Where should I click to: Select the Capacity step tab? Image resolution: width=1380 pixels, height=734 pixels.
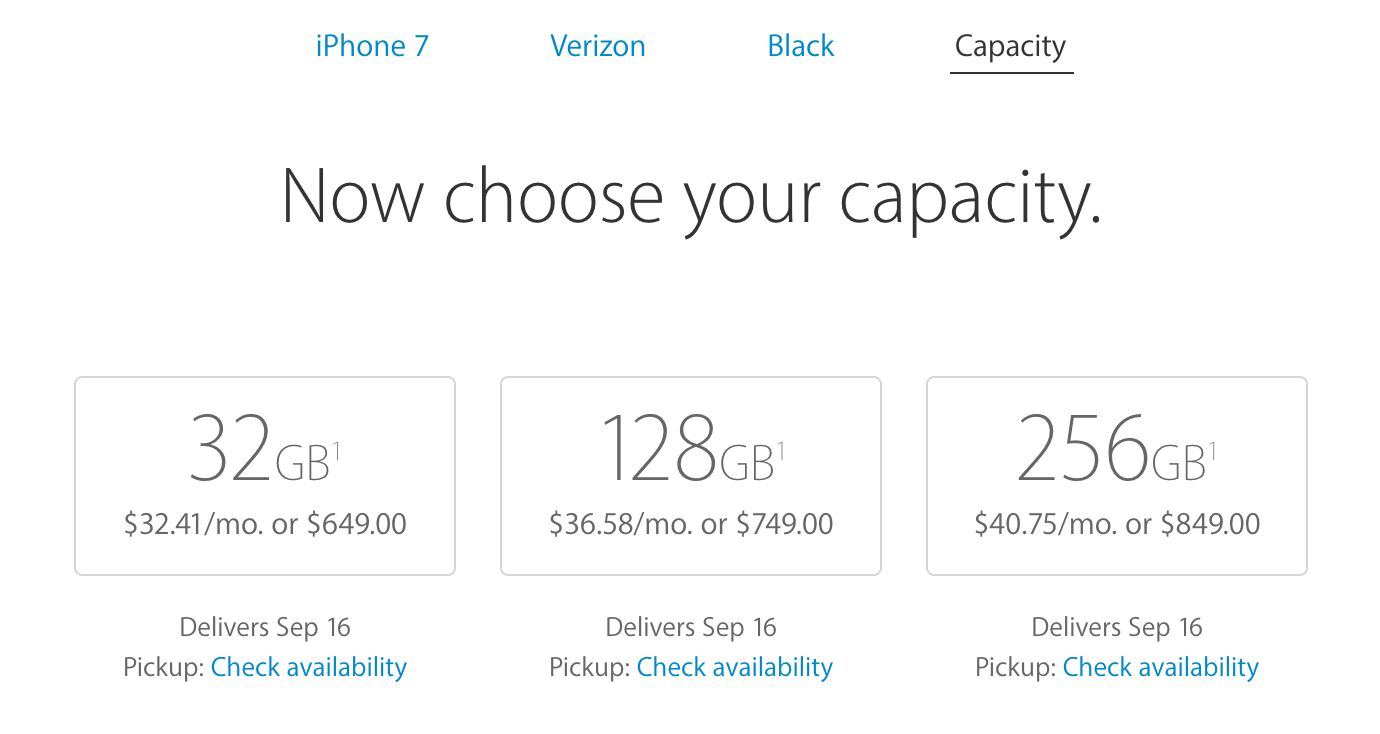(1010, 46)
